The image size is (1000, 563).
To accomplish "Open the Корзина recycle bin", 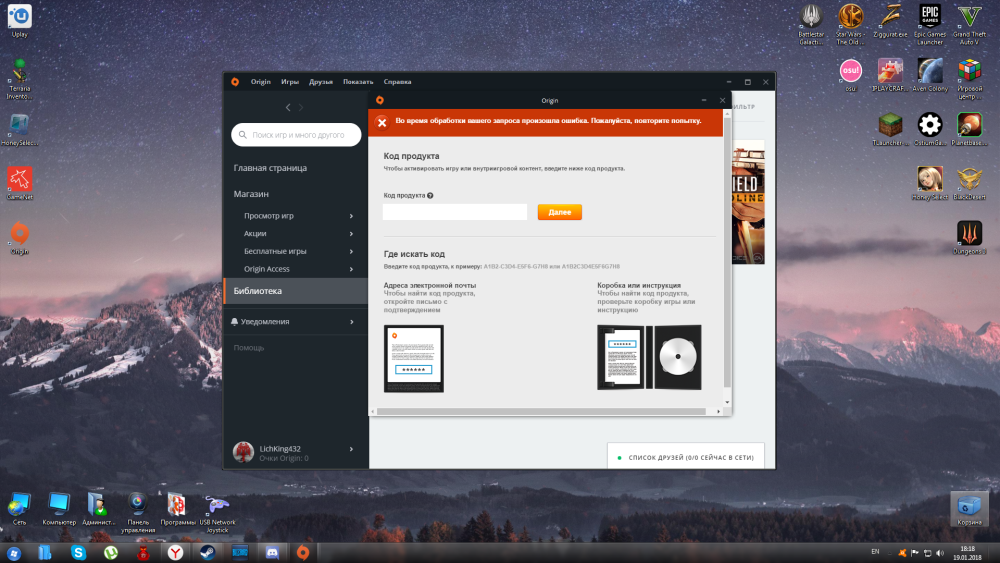I will click(969, 508).
